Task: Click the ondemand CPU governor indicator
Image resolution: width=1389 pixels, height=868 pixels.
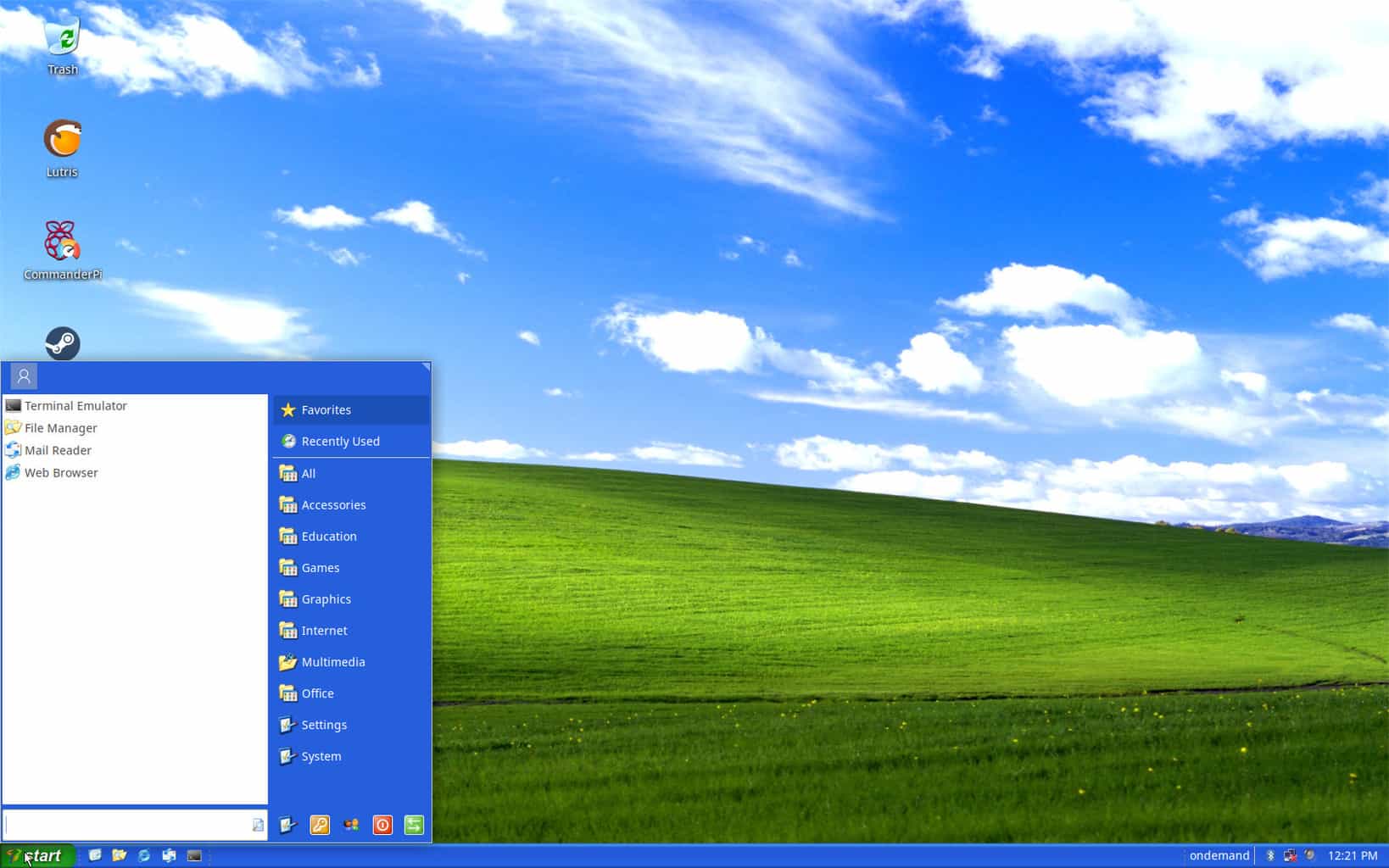Action: pyautogui.click(x=1219, y=856)
